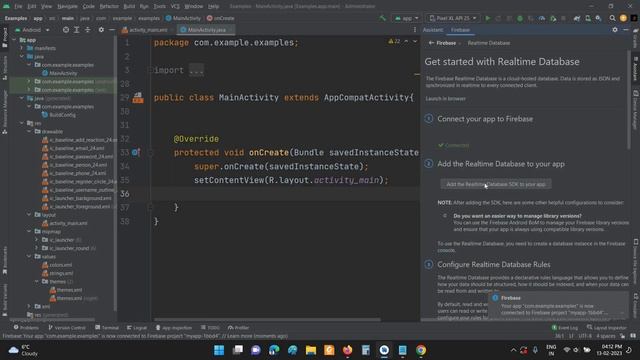This screenshot has height=360, width=640.
Task: Go back using Firebase arrow
Action: (431, 43)
